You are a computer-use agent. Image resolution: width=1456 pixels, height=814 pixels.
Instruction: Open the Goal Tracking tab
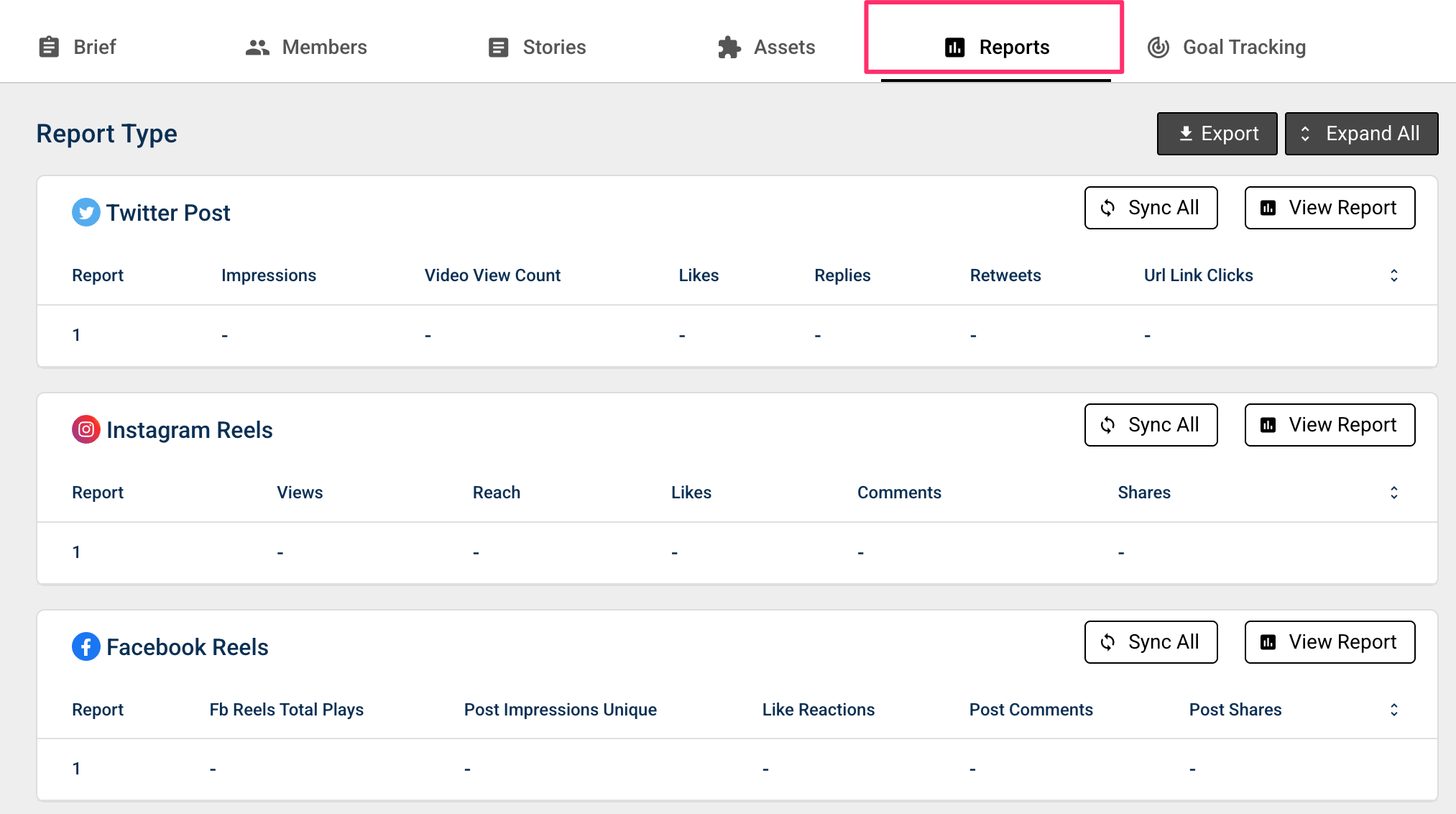point(1226,47)
